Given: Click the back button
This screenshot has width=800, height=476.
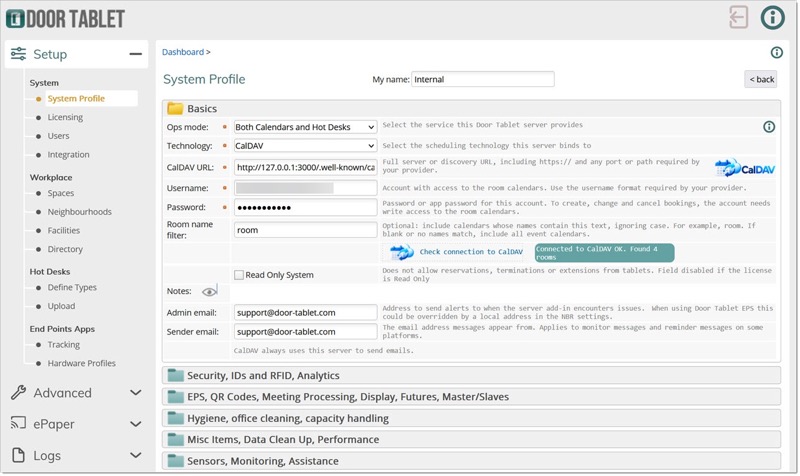Looking at the screenshot, I should (761, 79).
